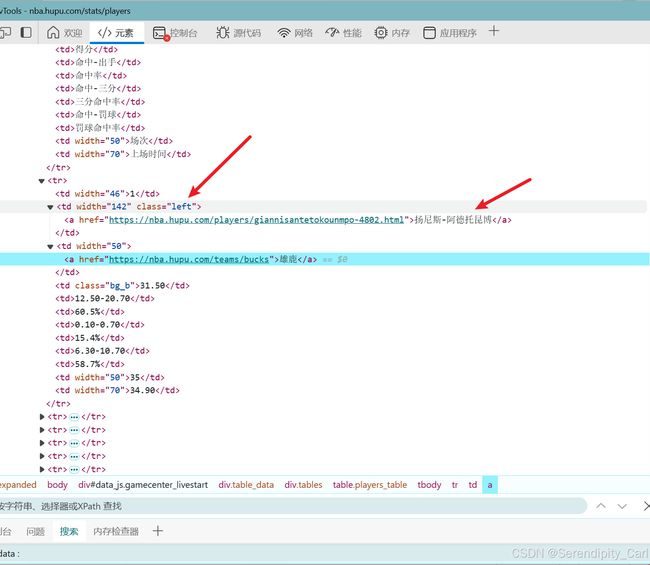650x565 pixels.
Task: Open the nba.hupu.com/teams/bucks link
Action: coord(189,259)
